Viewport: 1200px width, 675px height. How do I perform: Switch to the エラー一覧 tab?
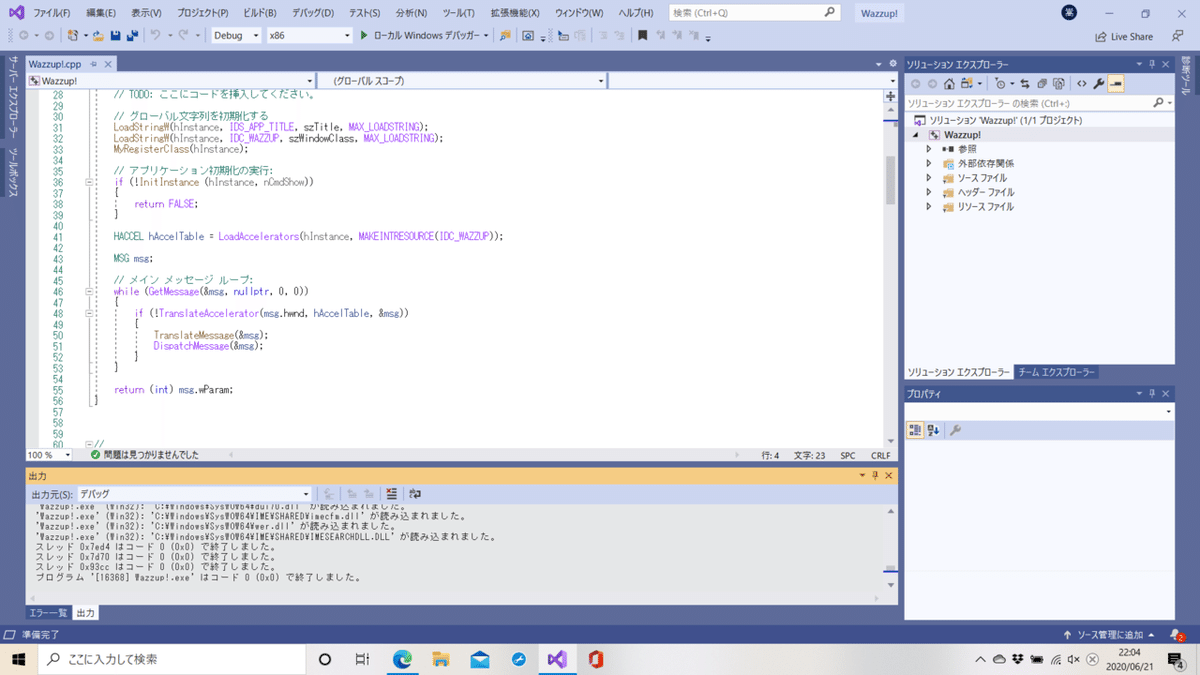click(x=48, y=613)
